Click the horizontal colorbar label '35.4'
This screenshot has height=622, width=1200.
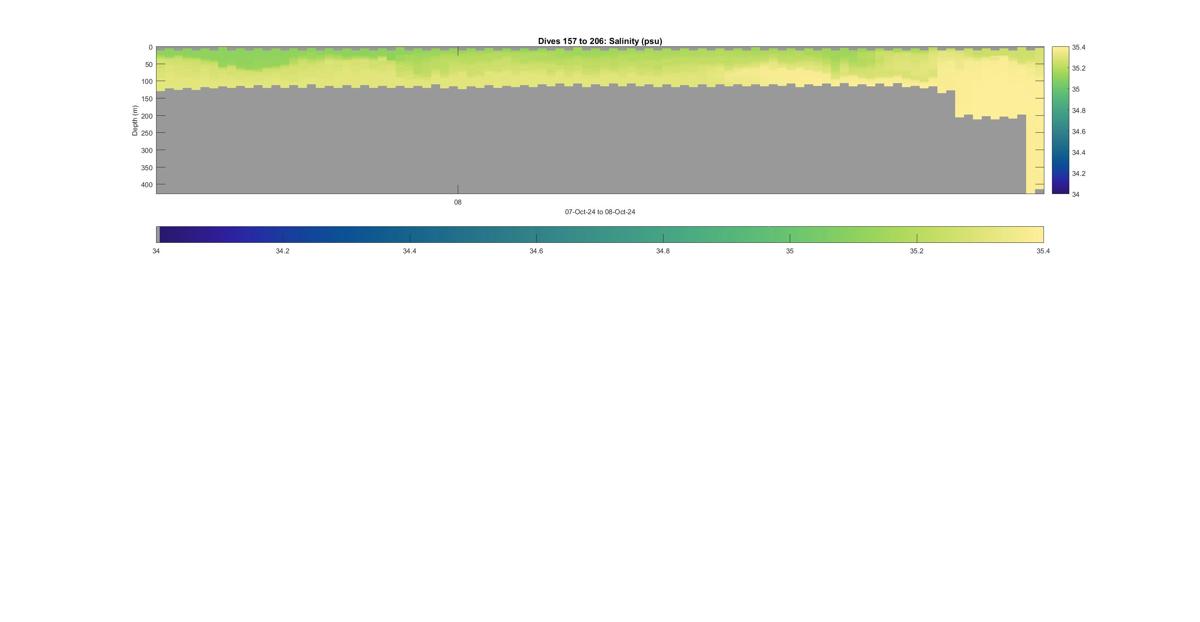[x=1043, y=251]
